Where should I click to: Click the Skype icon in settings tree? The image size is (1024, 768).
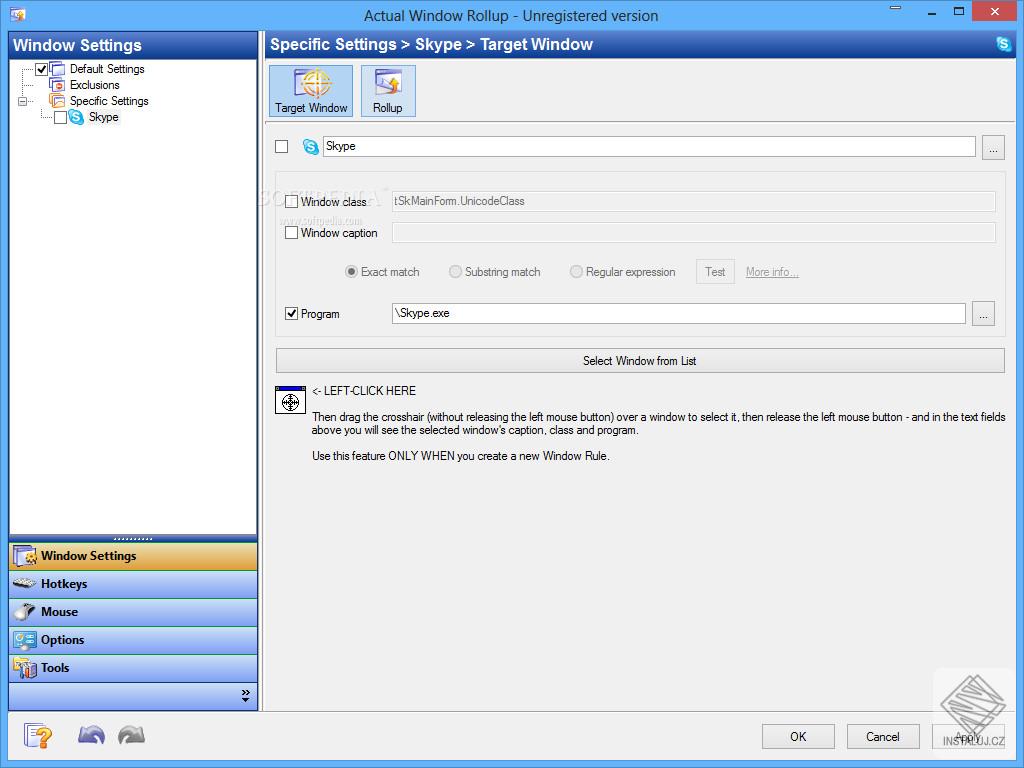76,117
